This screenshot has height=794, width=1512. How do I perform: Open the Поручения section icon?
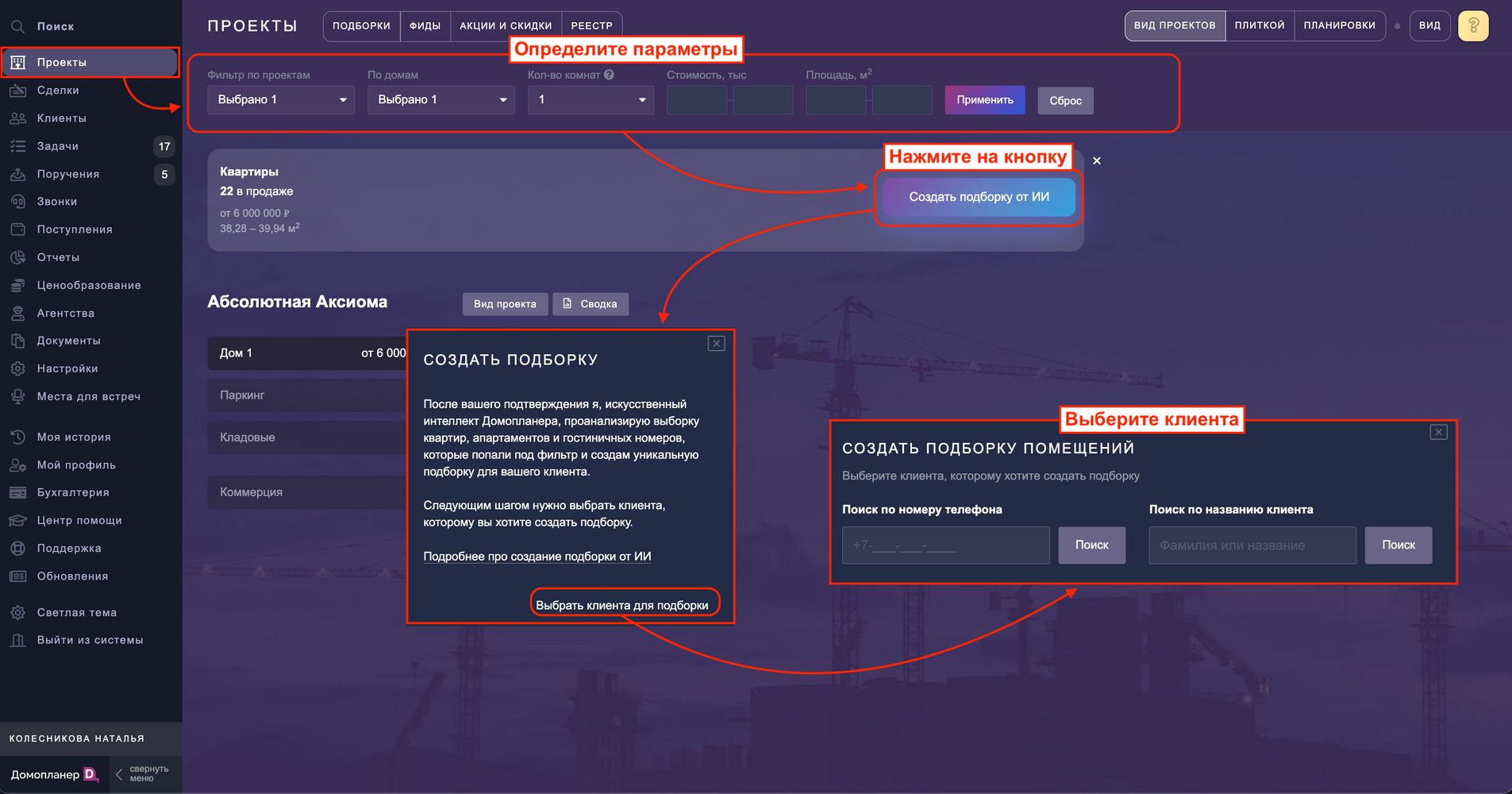(x=17, y=174)
